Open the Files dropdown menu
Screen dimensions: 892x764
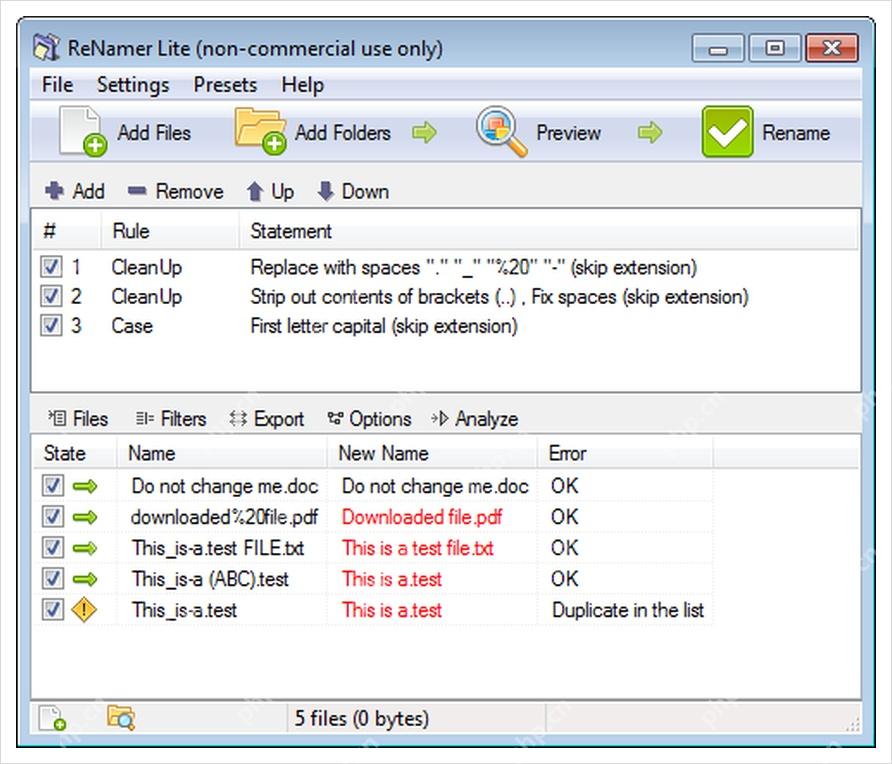(78, 419)
